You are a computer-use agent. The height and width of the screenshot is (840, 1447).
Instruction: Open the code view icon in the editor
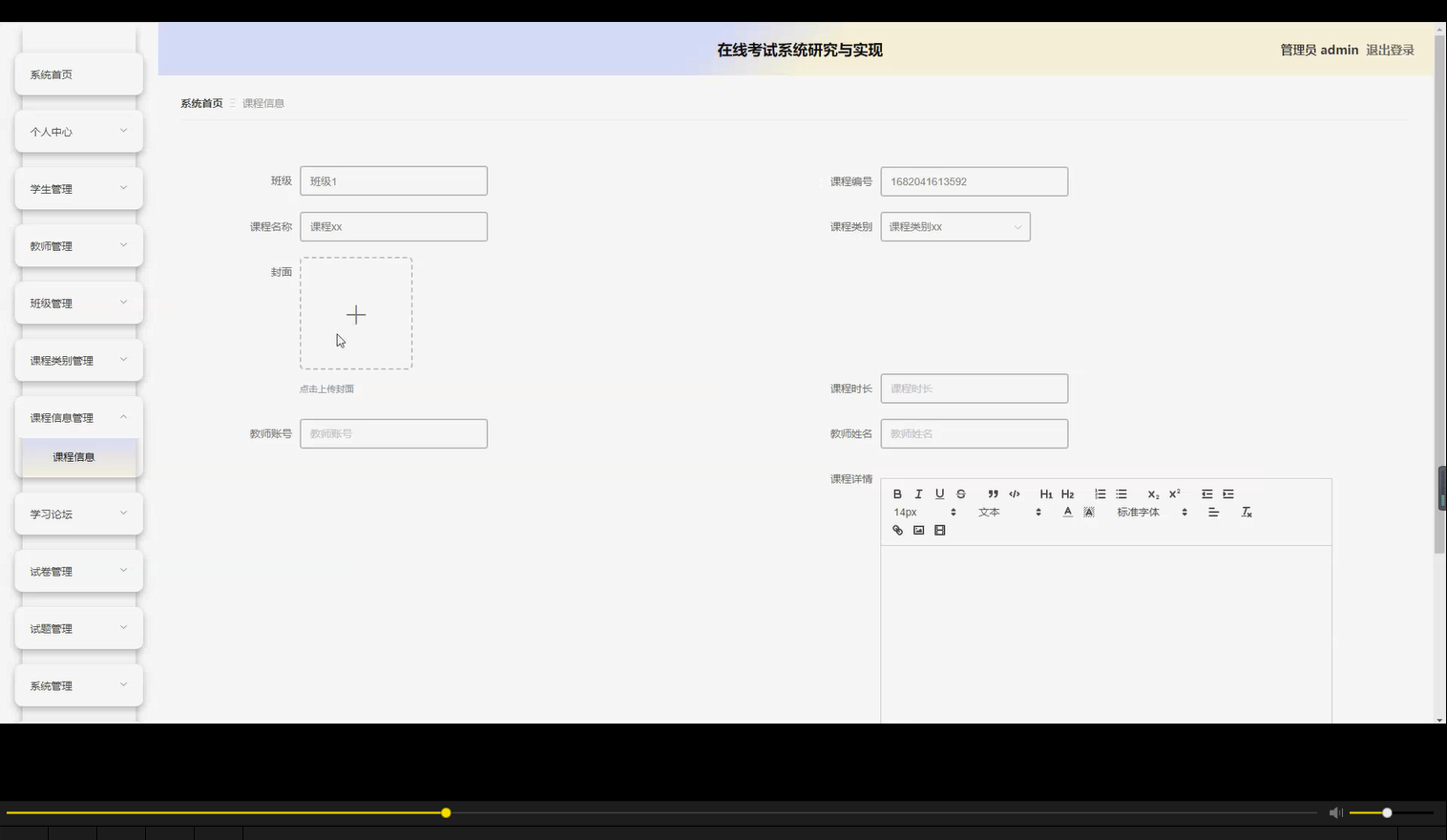tap(1014, 493)
